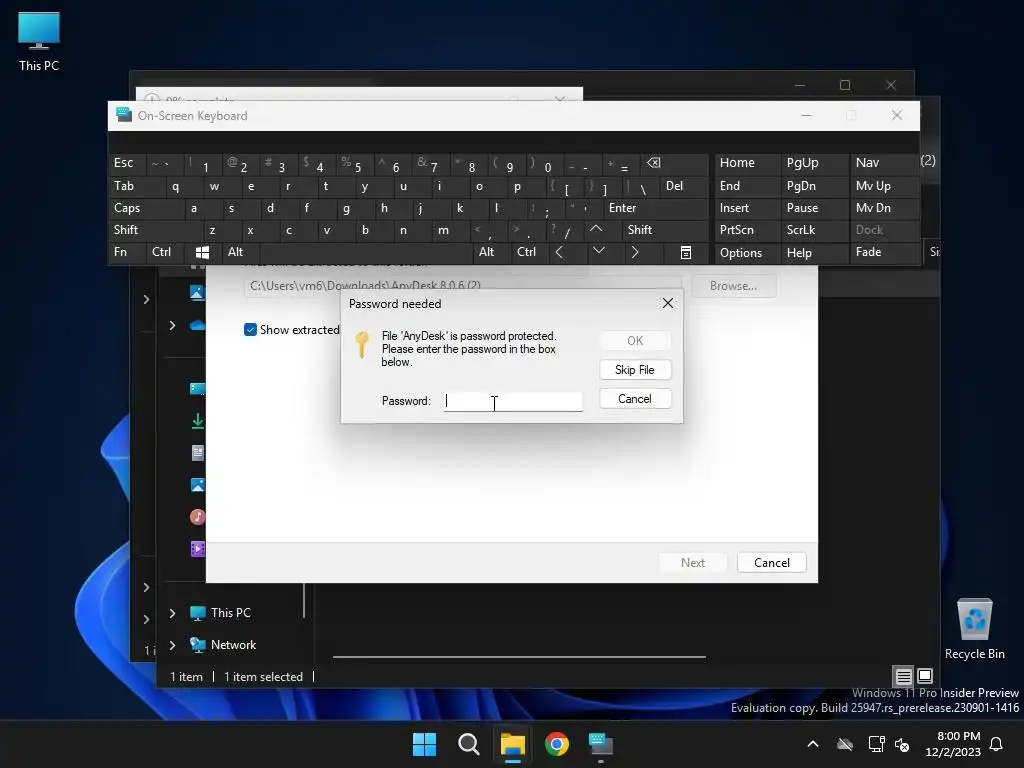Show hidden system tray icons
Viewport: 1024px width, 768px height.
point(813,744)
